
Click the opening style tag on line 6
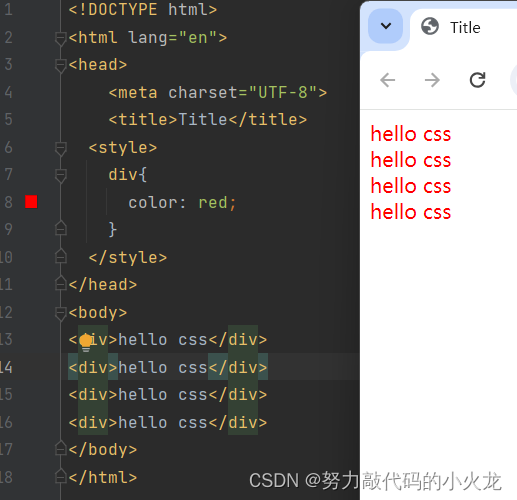click(123, 148)
